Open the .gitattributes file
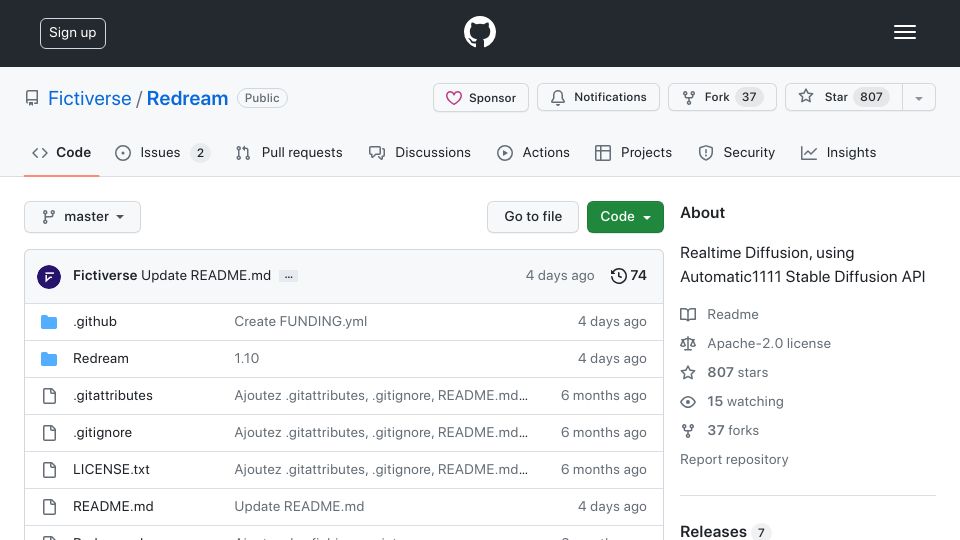Image resolution: width=960 pixels, height=540 pixels. tap(113, 396)
